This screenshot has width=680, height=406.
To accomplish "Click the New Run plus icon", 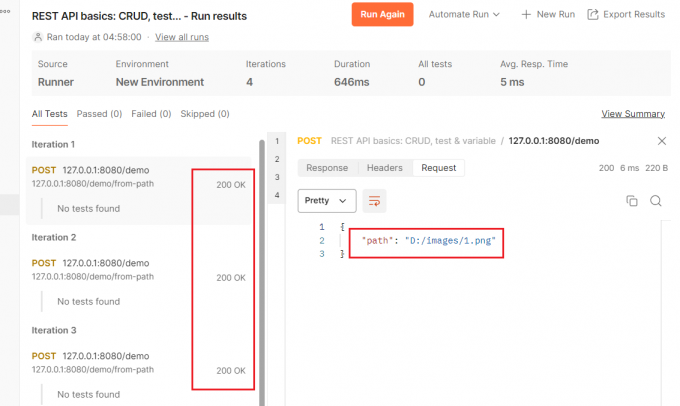I will point(527,15).
